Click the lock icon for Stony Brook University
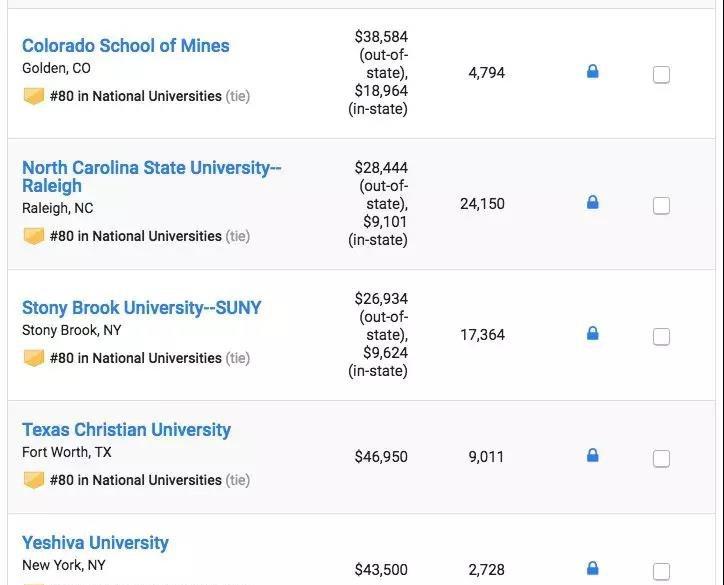 pos(592,334)
